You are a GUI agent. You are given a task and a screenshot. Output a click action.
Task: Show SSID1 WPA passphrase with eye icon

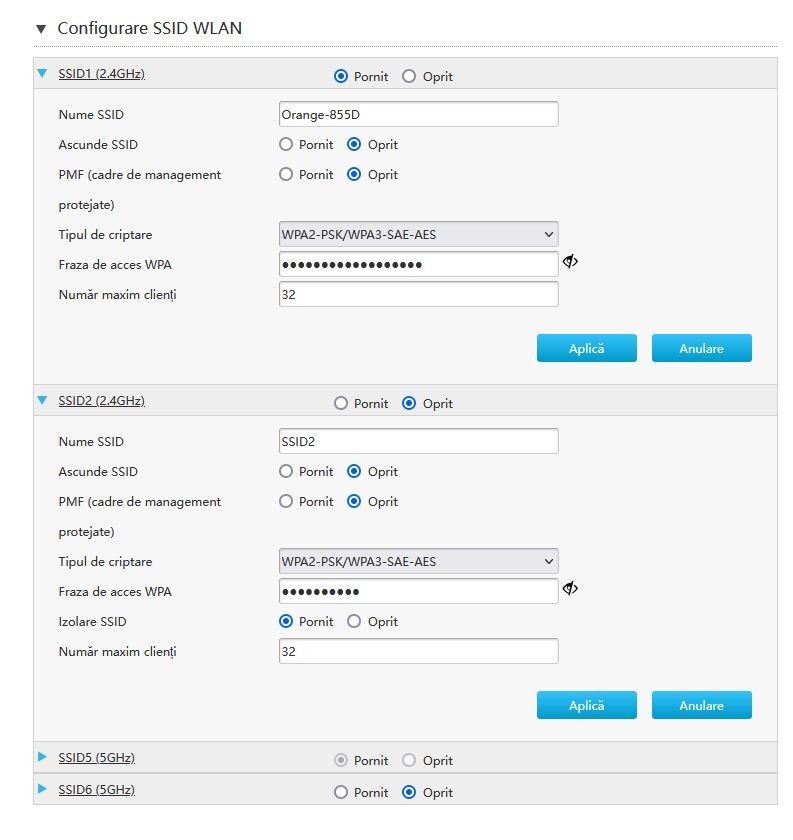coord(570,262)
